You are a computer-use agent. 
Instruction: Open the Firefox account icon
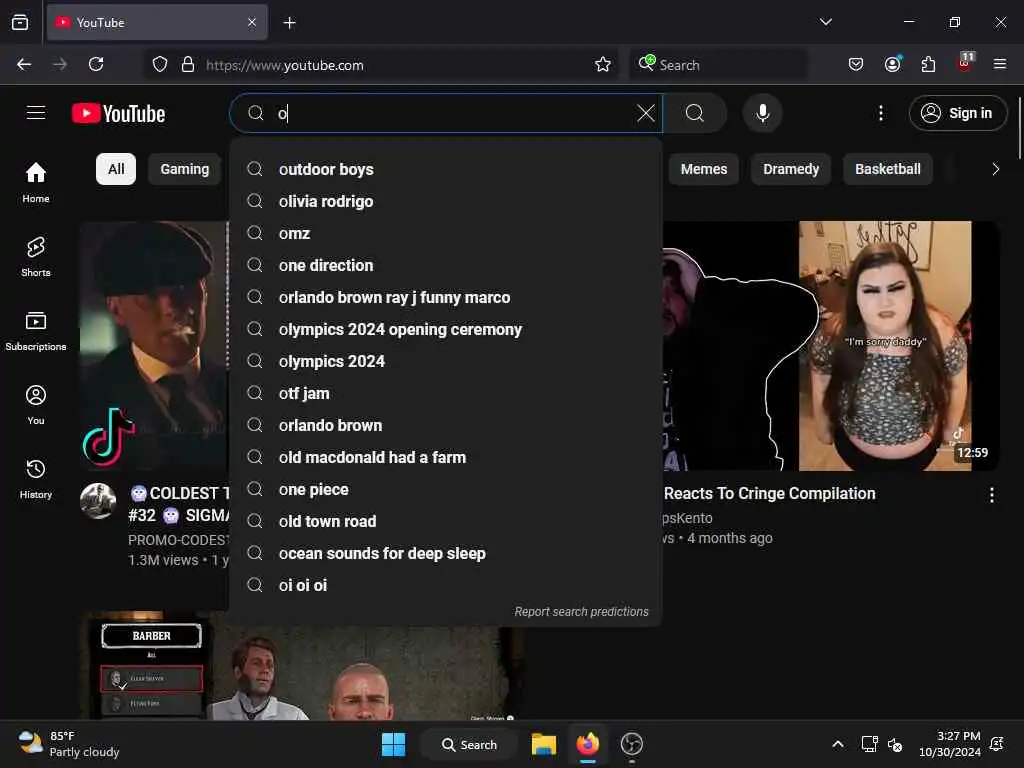[x=892, y=64]
